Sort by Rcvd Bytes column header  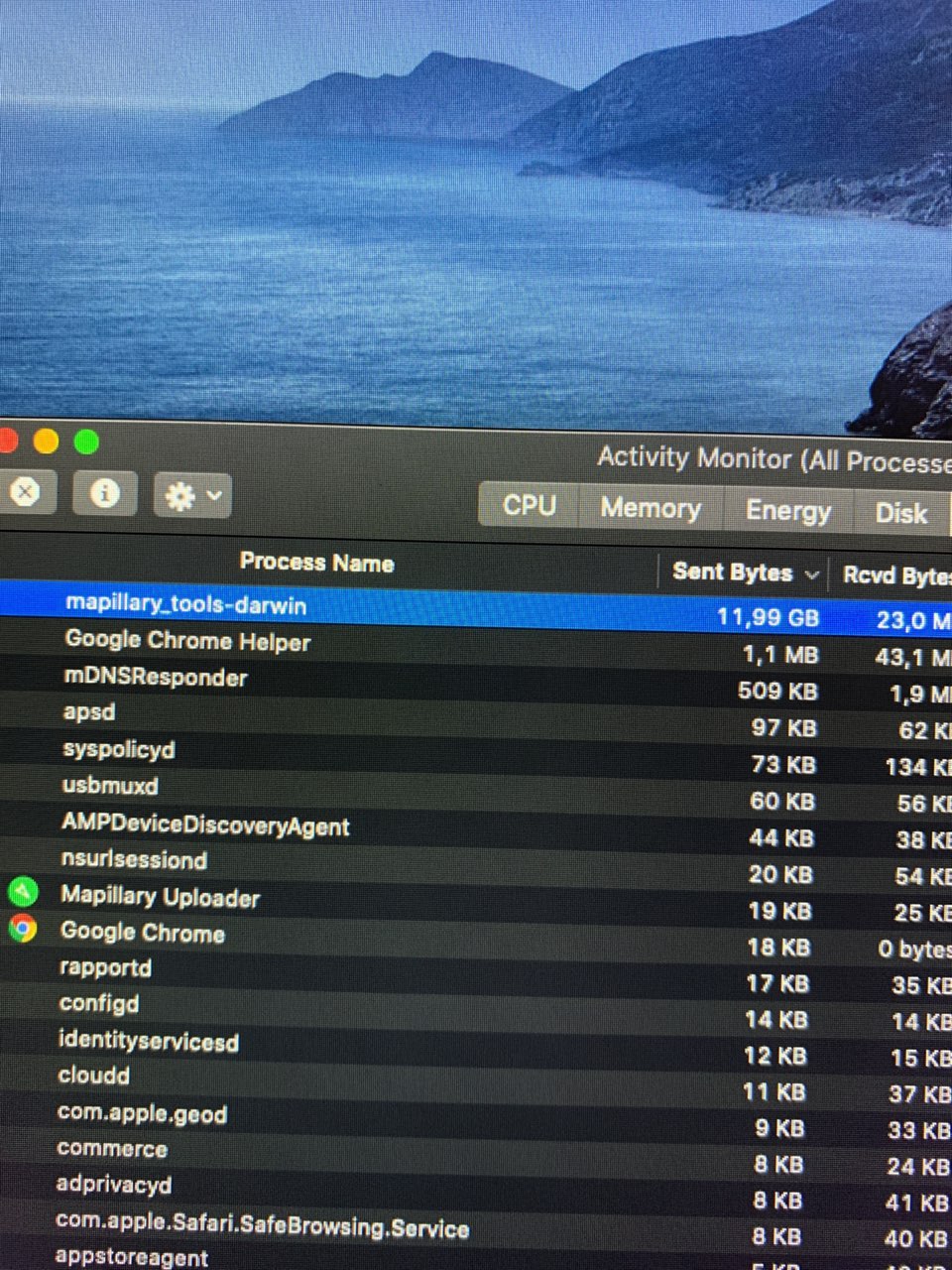click(896, 575)
